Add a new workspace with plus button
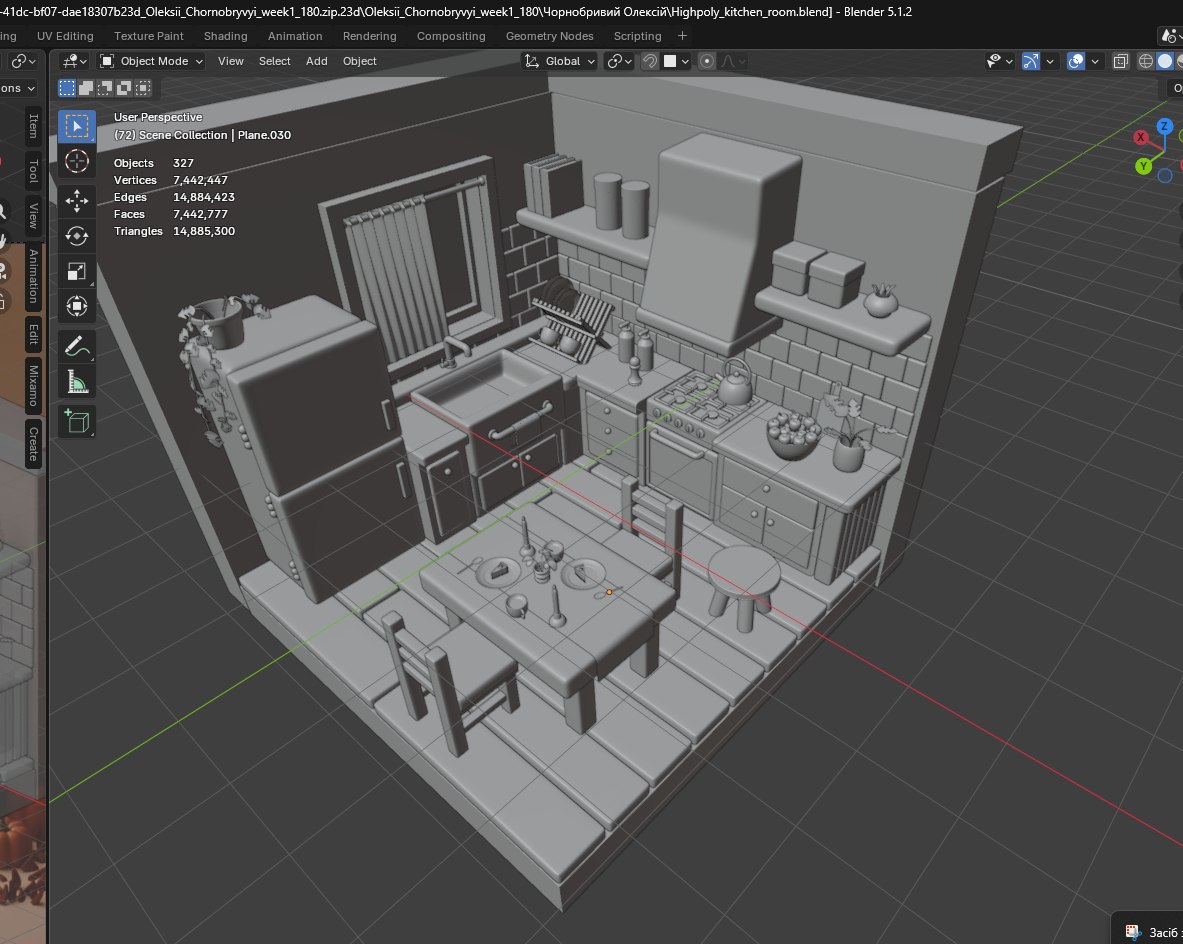Viewport: 1183px width, 944px height. point(682,36)
